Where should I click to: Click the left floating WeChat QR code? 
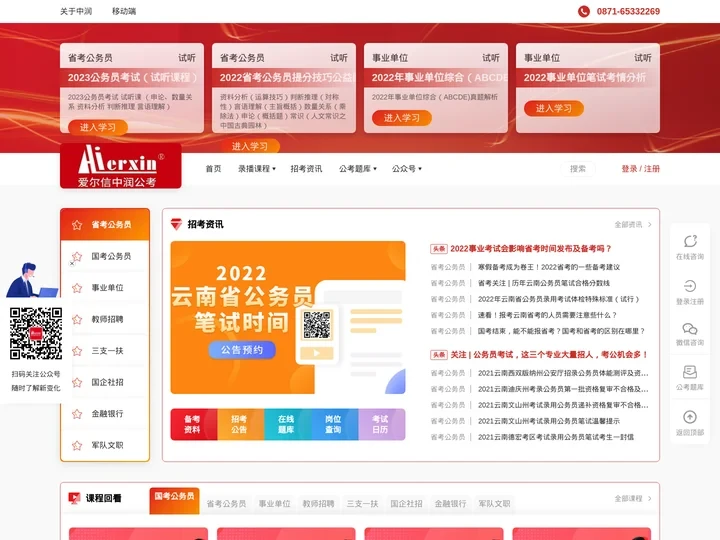click(x=36, y=333)
